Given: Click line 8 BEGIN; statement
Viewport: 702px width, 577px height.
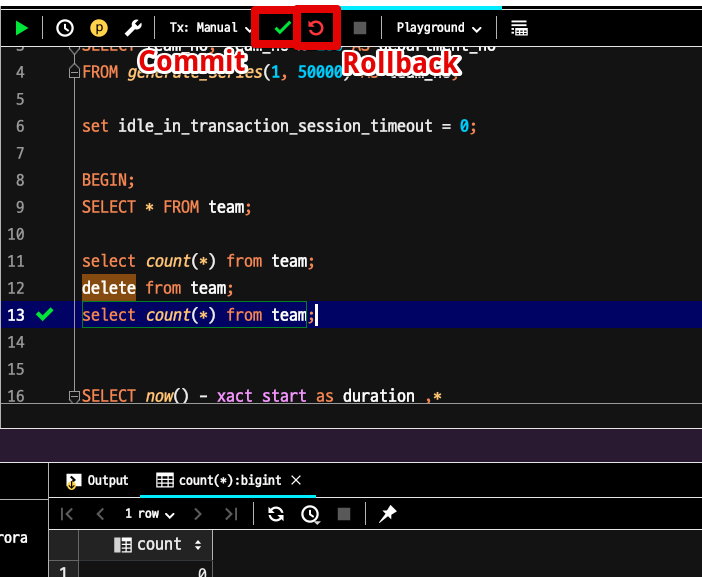Looking at the screenshot, I should (108, 180).
